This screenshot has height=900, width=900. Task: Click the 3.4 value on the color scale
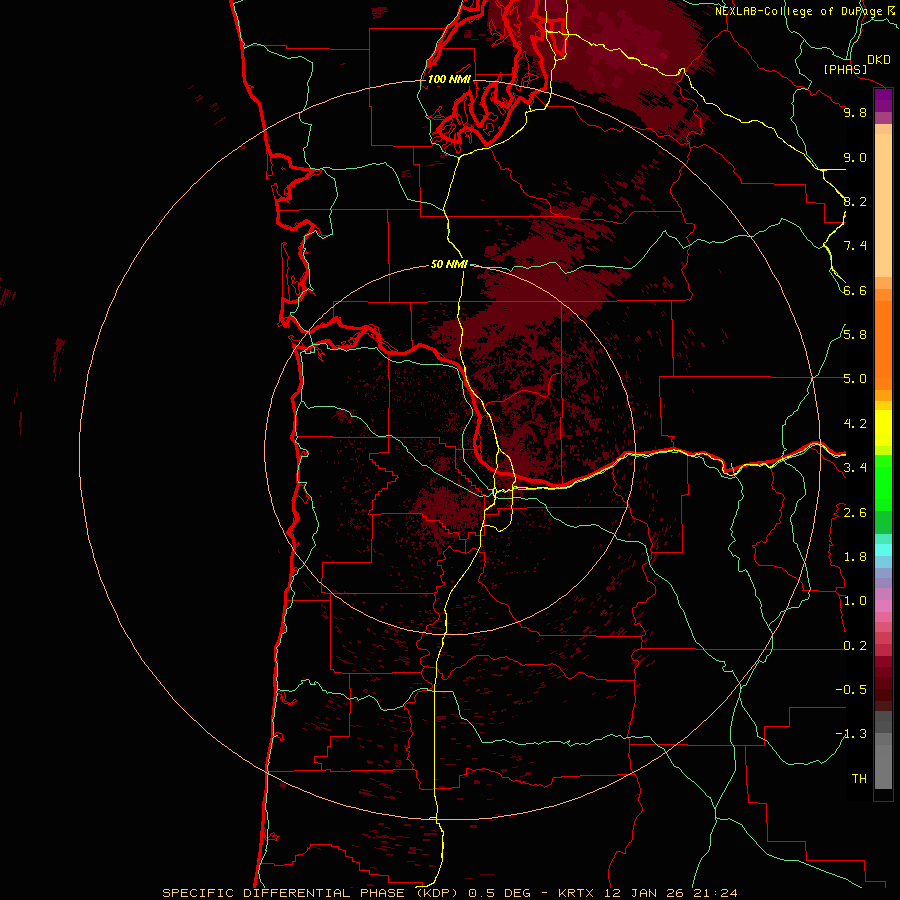tap(855, 468)
